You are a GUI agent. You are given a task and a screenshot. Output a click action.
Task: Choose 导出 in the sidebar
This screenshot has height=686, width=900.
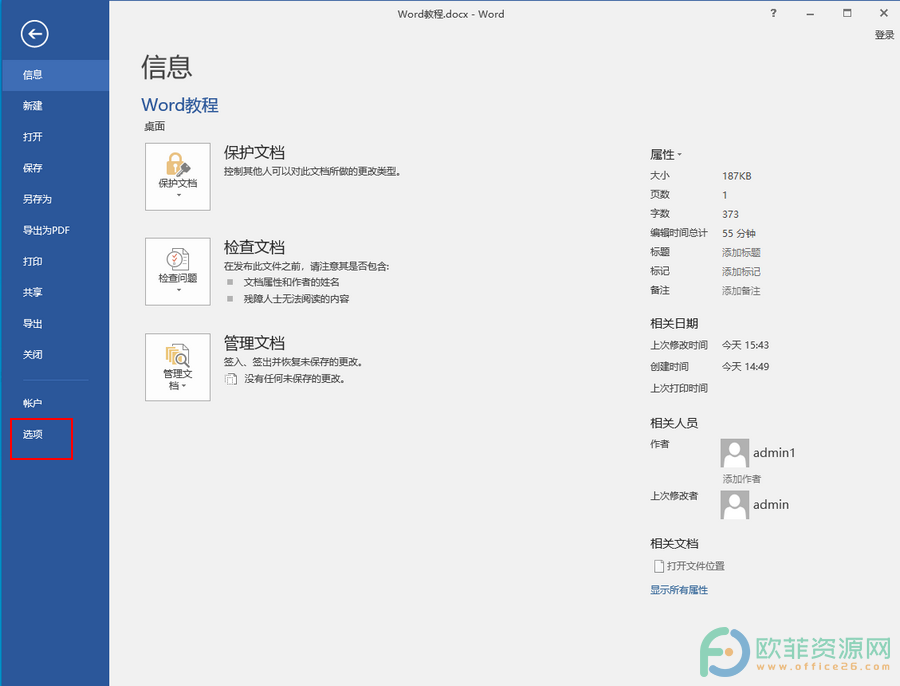point(55,323)
